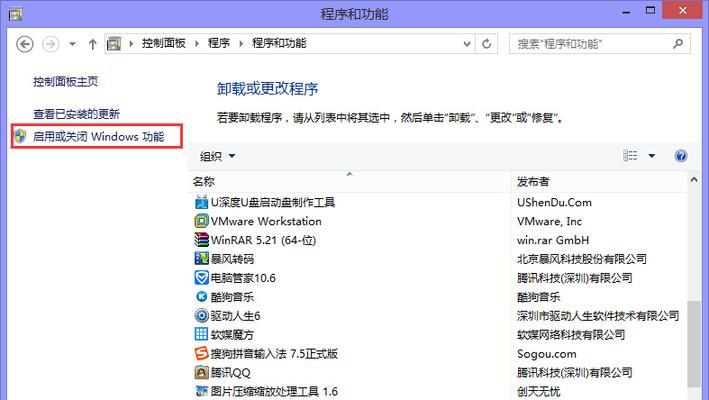The height and width of the screenshot is (400, 709).
Task: Select the row named WinRAR 5.21 (64-位)
Action: [x=437, y=240]
